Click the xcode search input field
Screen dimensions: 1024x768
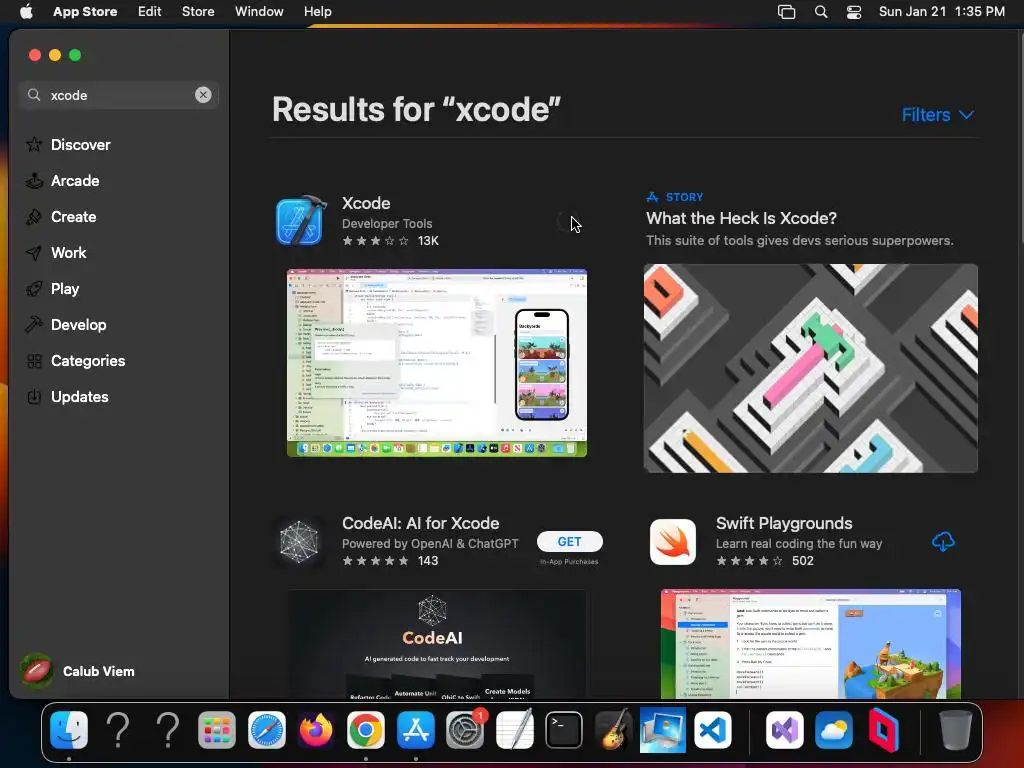(x=118, y=95)
